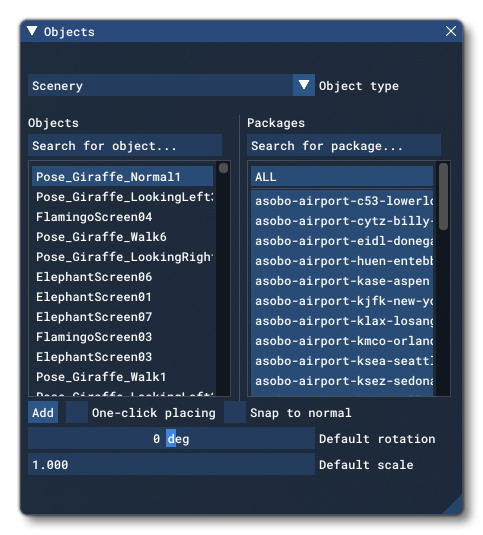The image size is (483, 535).
Task: Select asobo-airport-cytz-billy package
Action: tap(342, 221)
